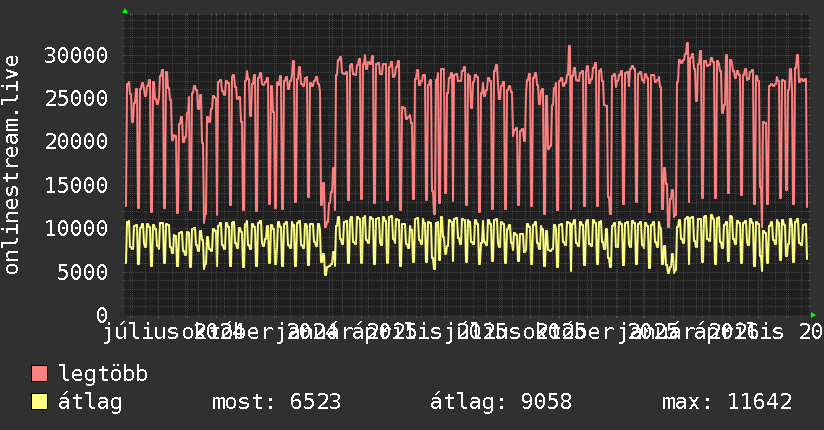Click the green arrow ending the x-axis
The width and height of the screenshot is (824, 430).
click(x=813, y=315)
